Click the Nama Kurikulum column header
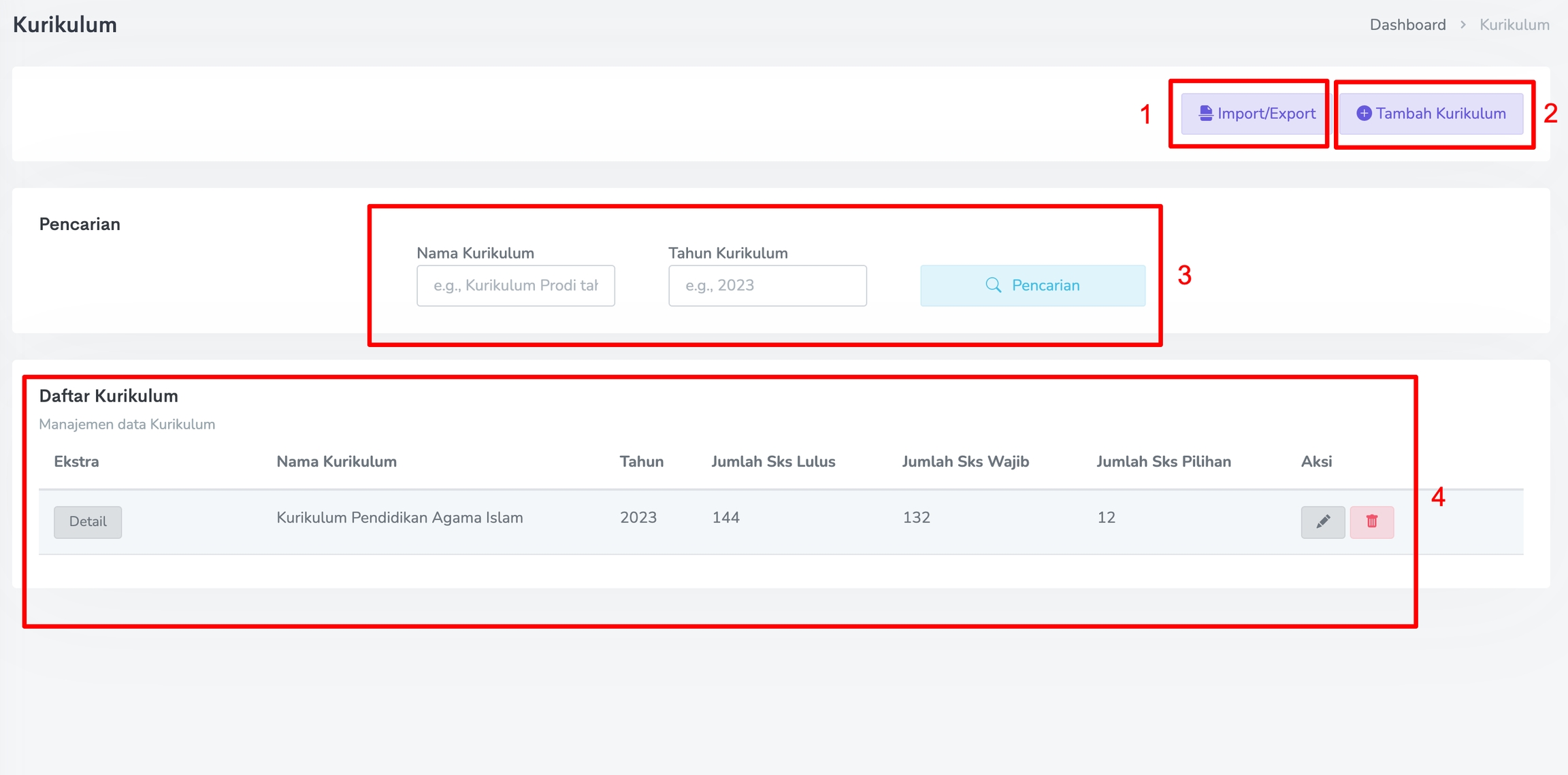The height and width of the screenshot is (775, 1568). pyautogui.click(x=336, y=461)
